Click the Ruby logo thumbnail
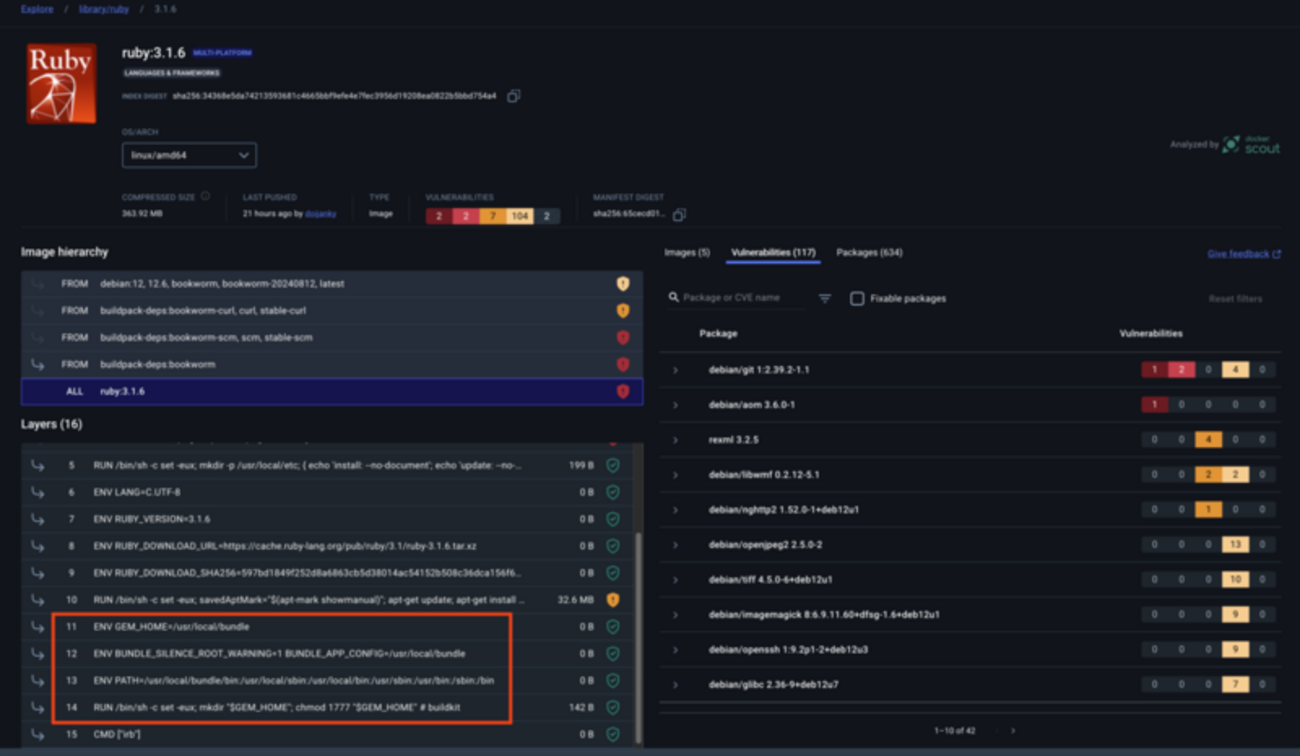The image size is (1300, 756). 62,83
